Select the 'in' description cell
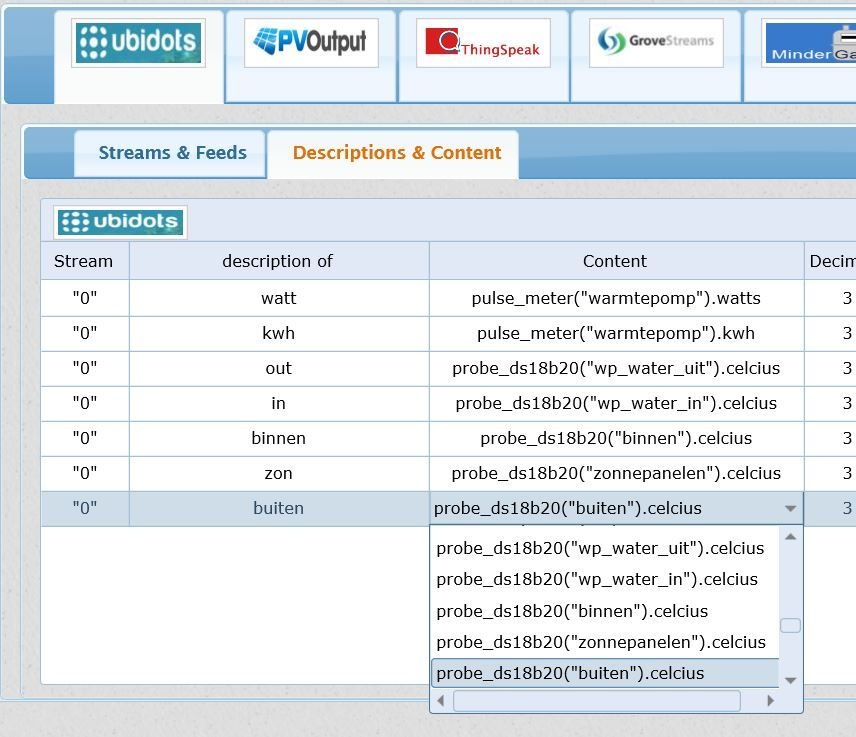 pos(279,403)
